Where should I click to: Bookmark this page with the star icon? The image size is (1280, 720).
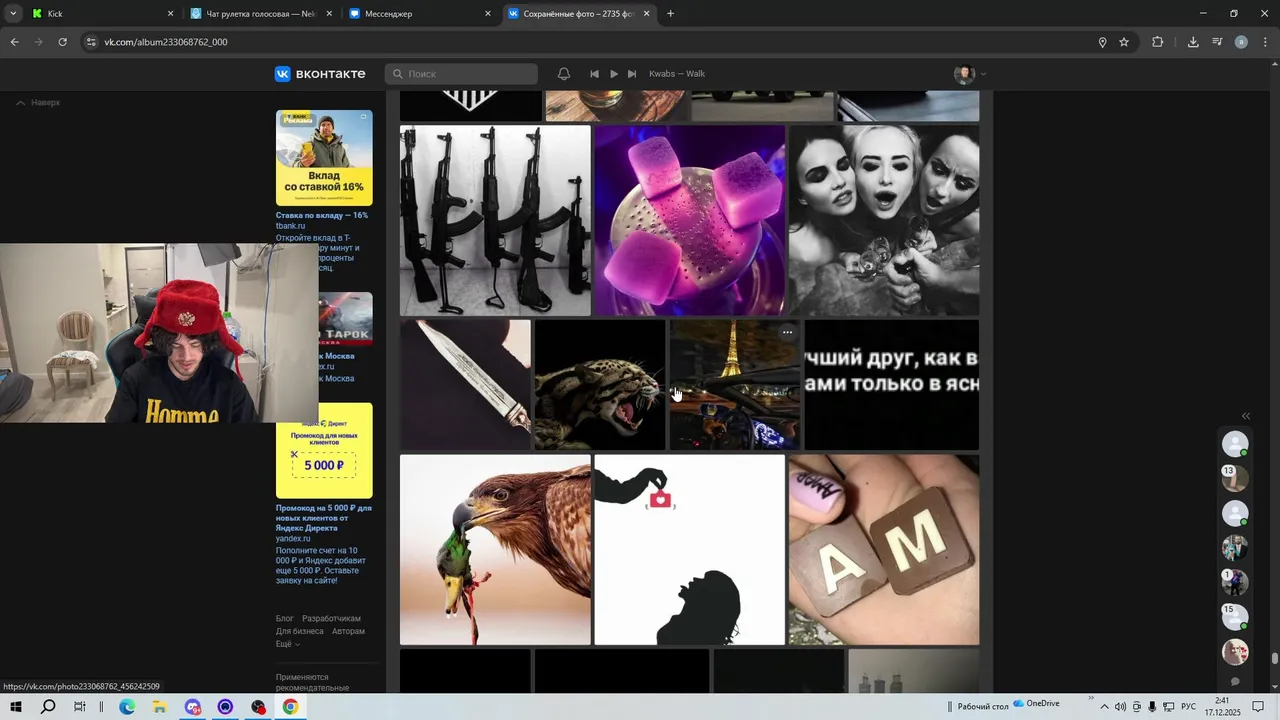[x=1124, y=42]
